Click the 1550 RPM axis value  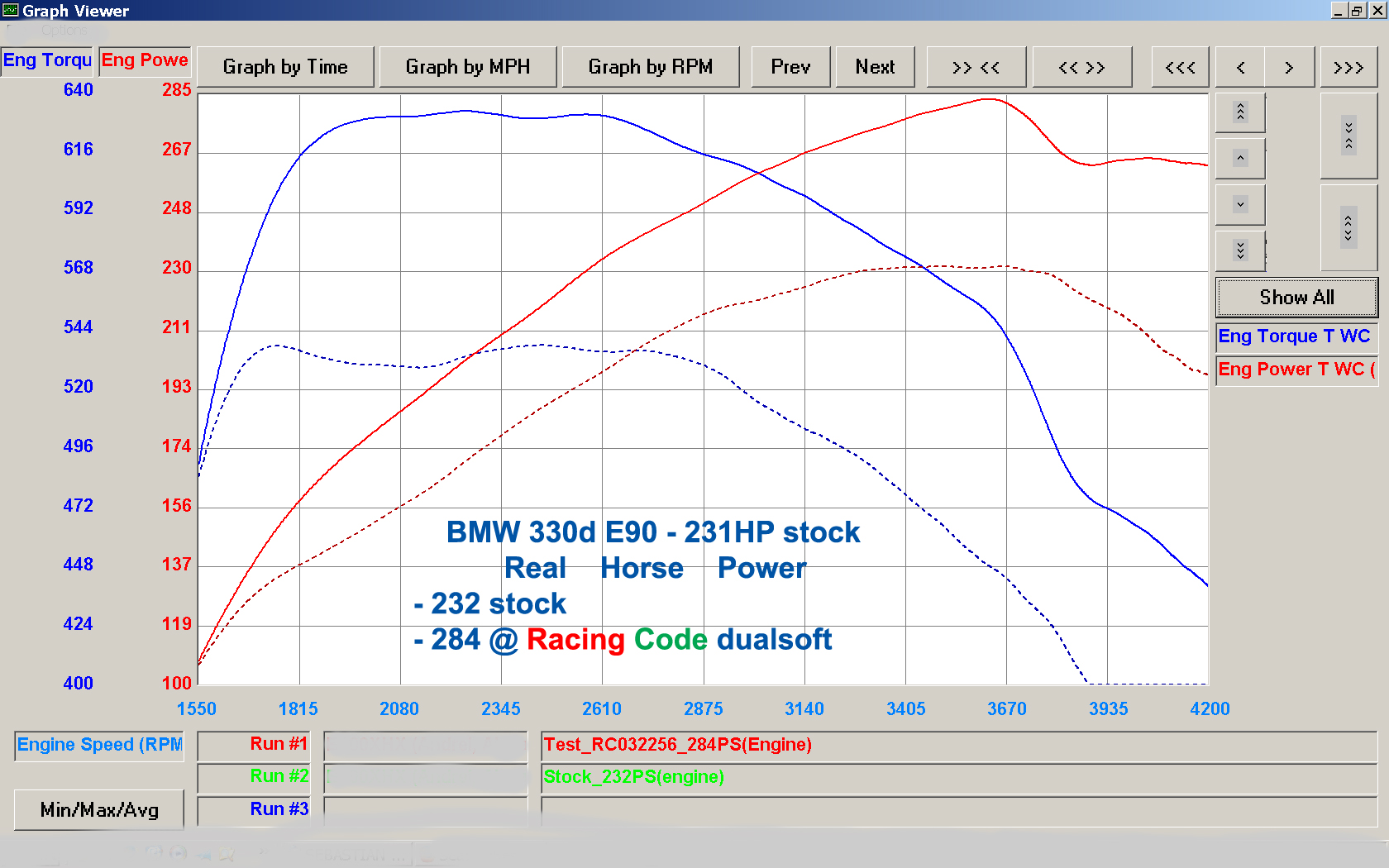click(x=197, y=709)
